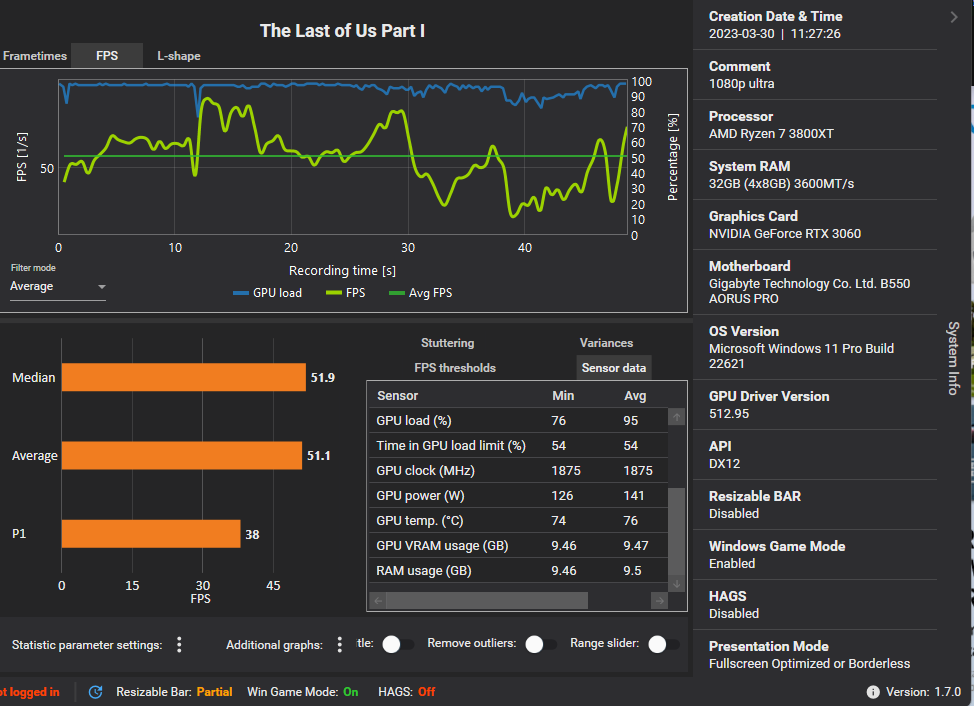The image size is (974, 706).
Task: Click the Average bar showing 51.1
Action: tap(182, 455)
